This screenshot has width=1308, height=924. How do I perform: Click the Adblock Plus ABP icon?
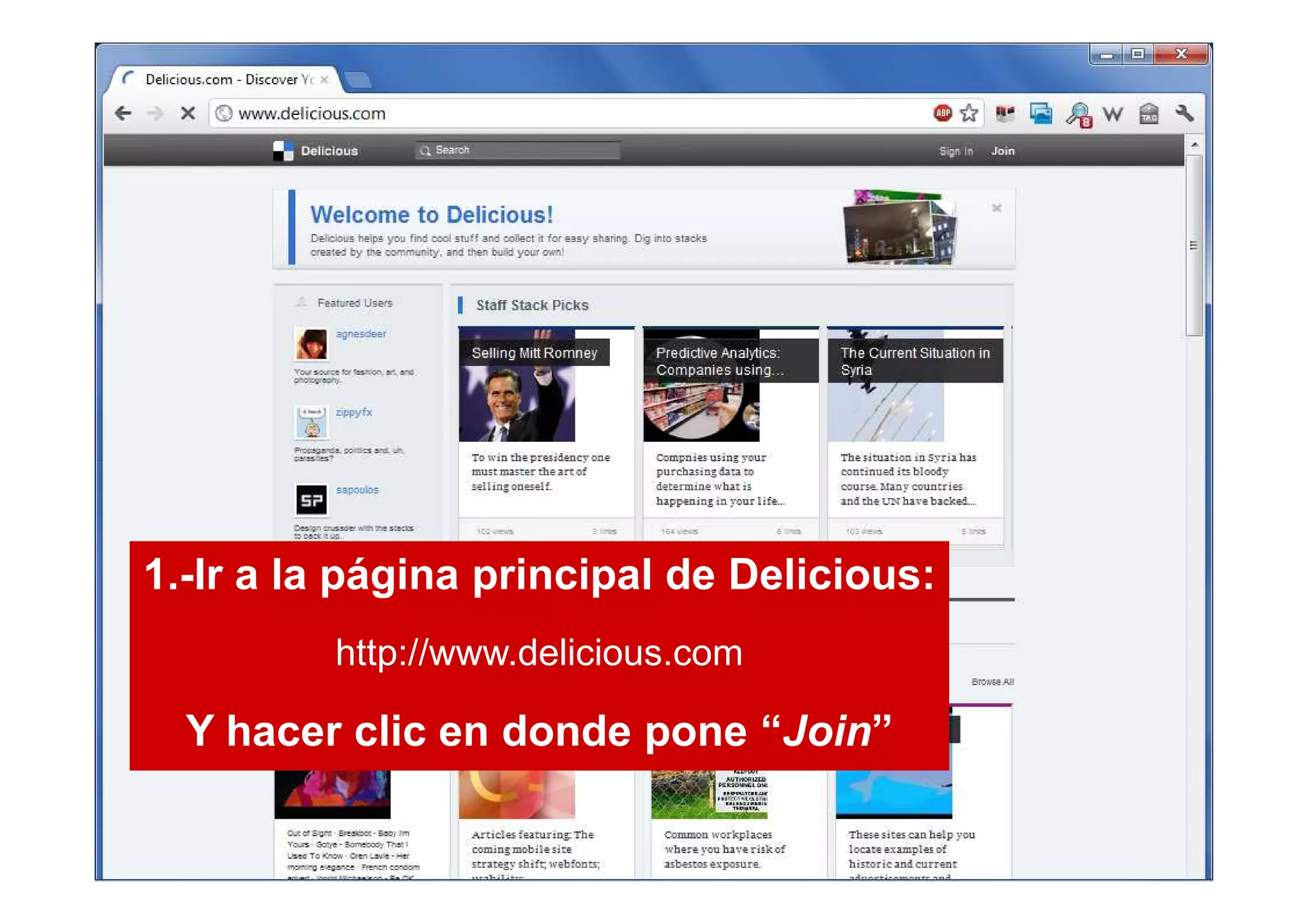942,113
